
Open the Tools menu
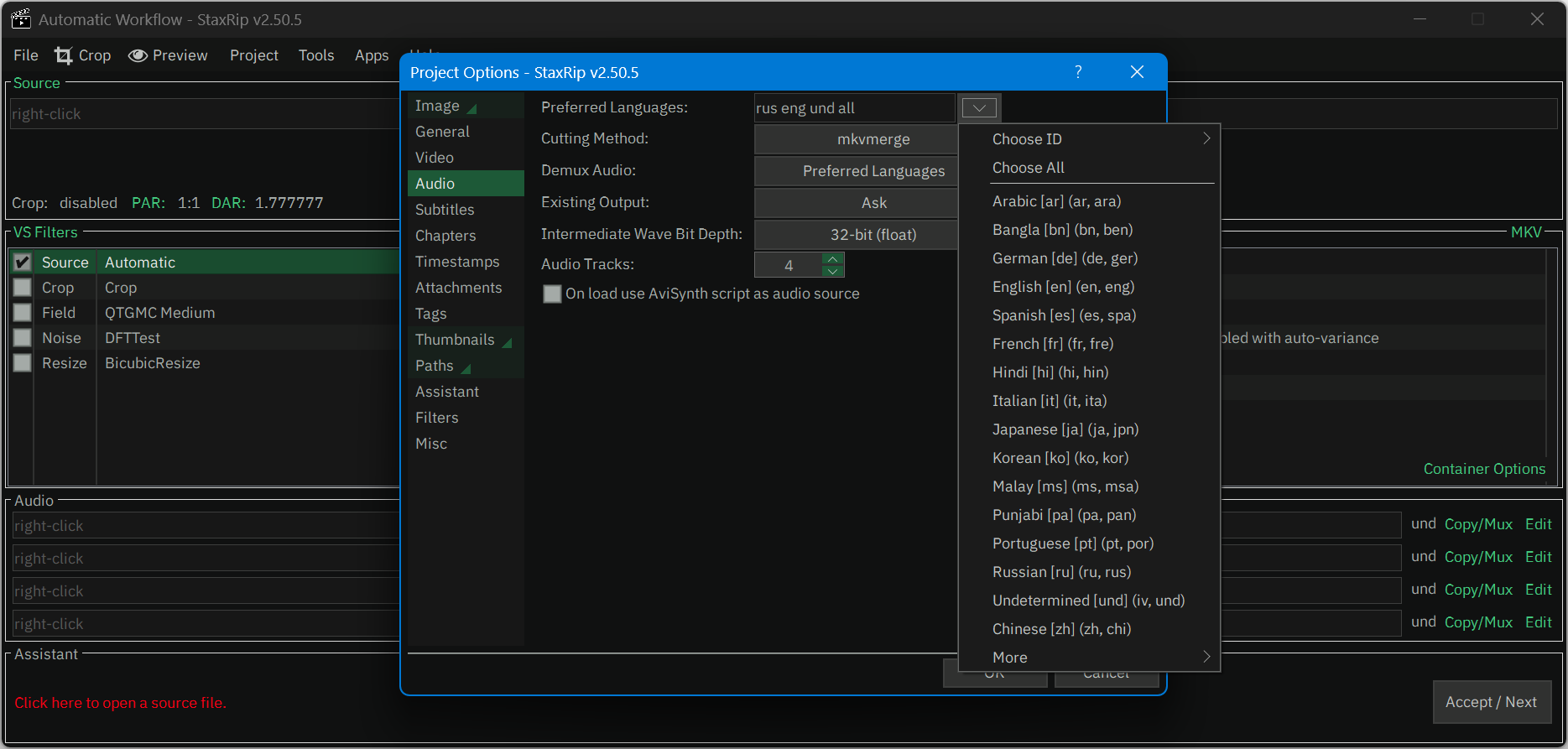pyautogui.click(x=316, y=55)
